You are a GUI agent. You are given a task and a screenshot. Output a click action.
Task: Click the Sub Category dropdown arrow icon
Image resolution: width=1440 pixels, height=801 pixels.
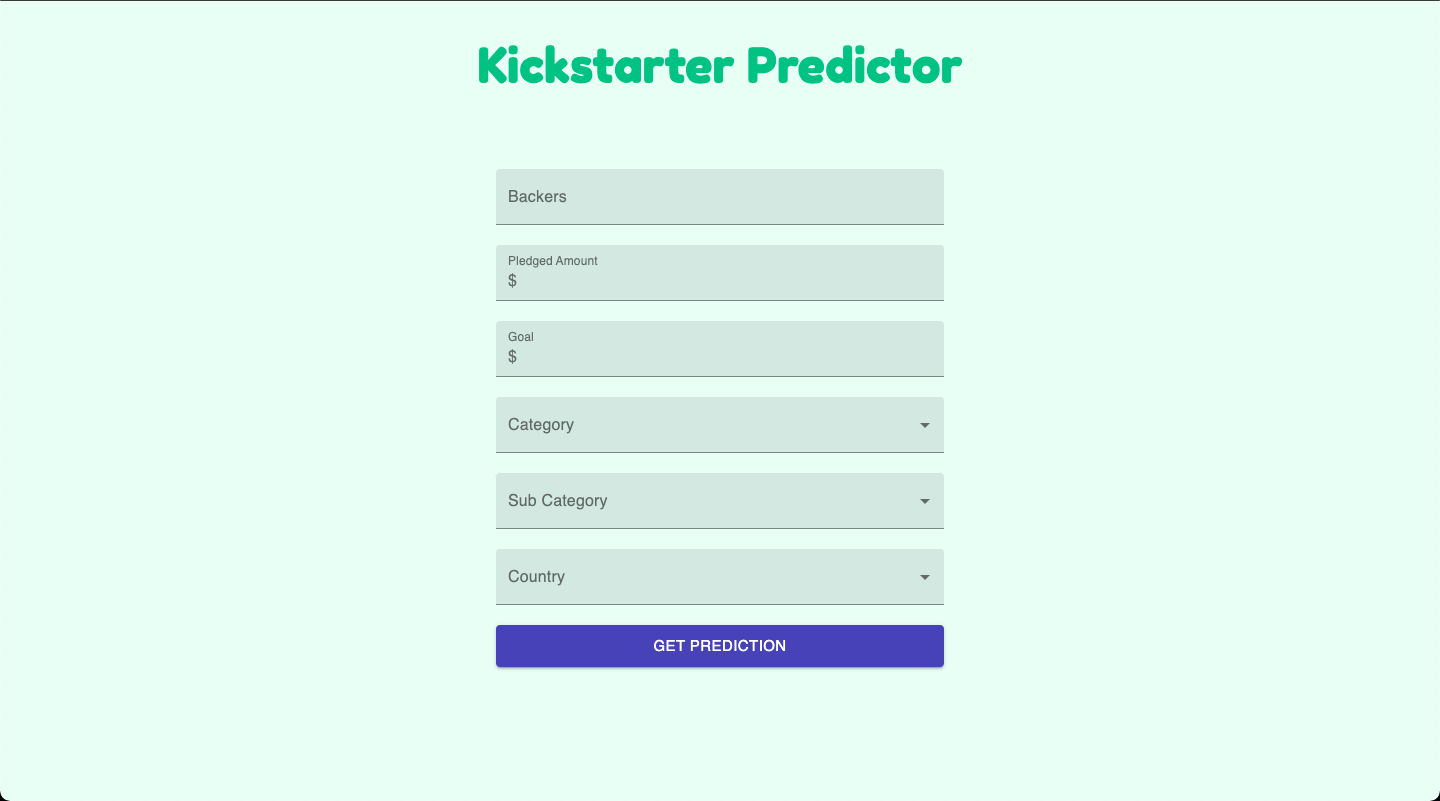pos(925,501)
